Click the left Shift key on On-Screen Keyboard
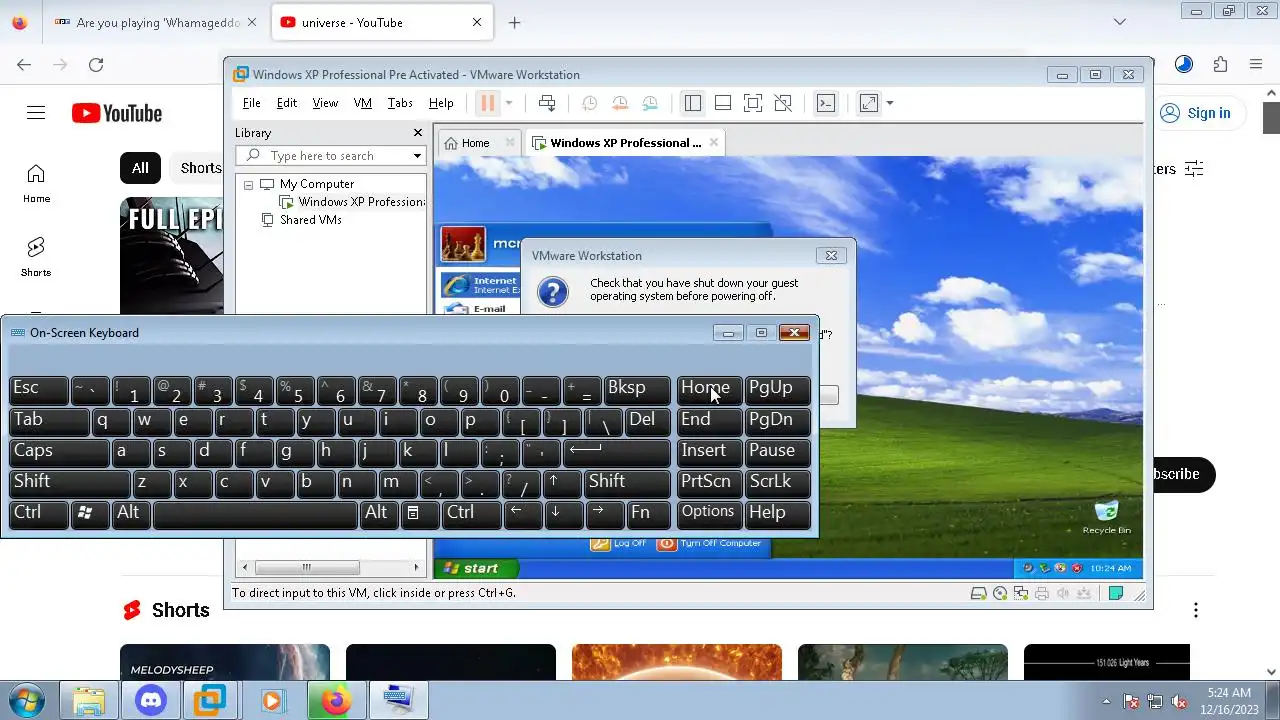The image size is (1280, 720). (x=69, y=482)
